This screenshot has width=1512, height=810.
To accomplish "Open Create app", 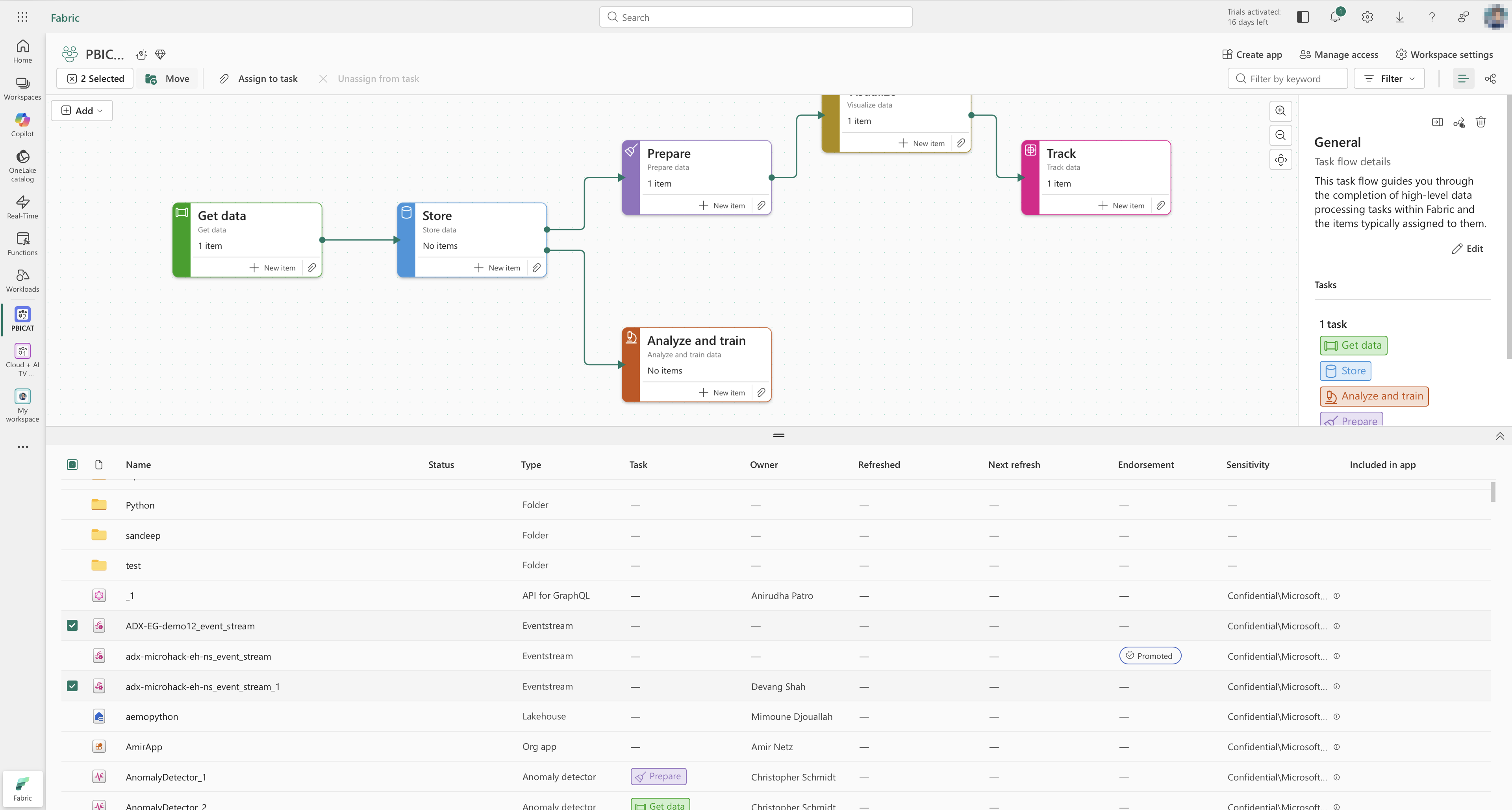I will pos(1252,55).
